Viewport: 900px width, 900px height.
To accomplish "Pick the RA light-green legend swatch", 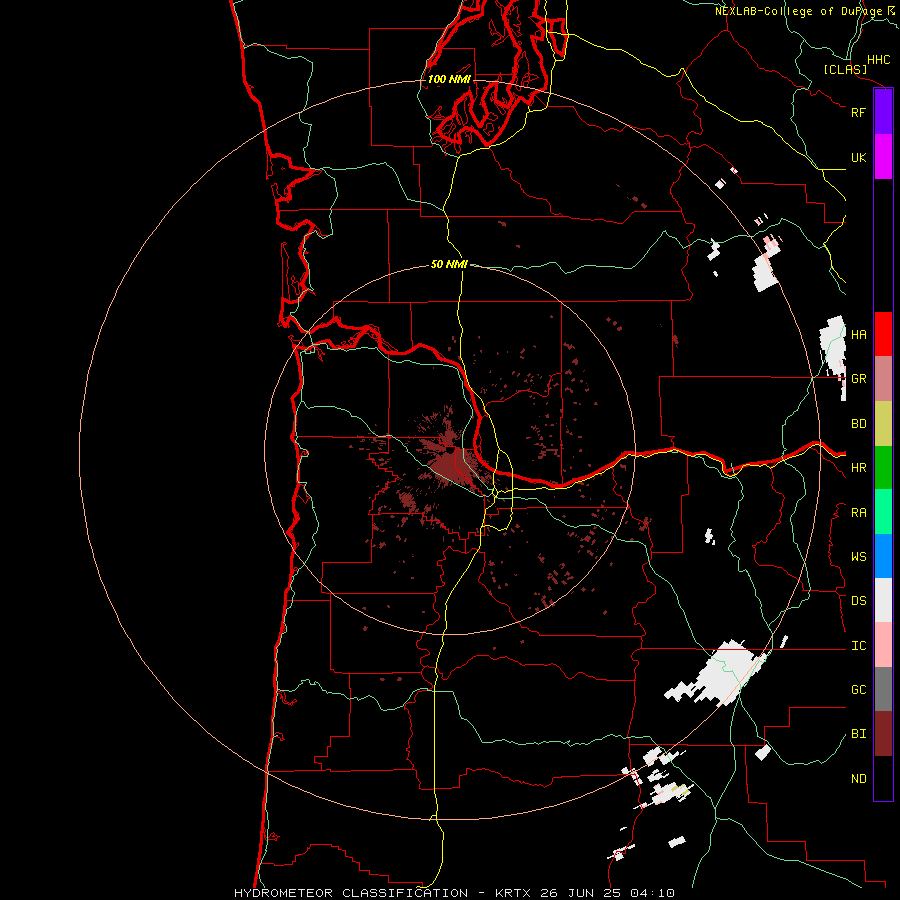I will click(883, 512).
